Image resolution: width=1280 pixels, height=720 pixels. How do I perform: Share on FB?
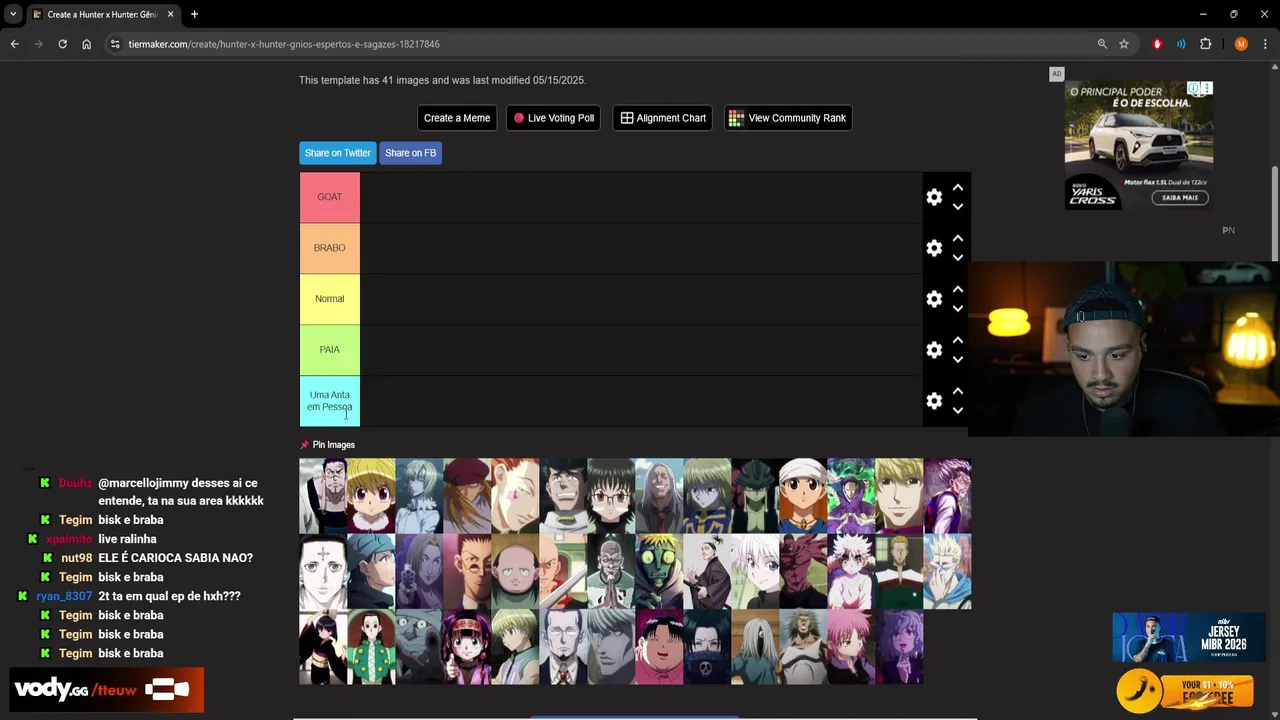click(410, 153)
